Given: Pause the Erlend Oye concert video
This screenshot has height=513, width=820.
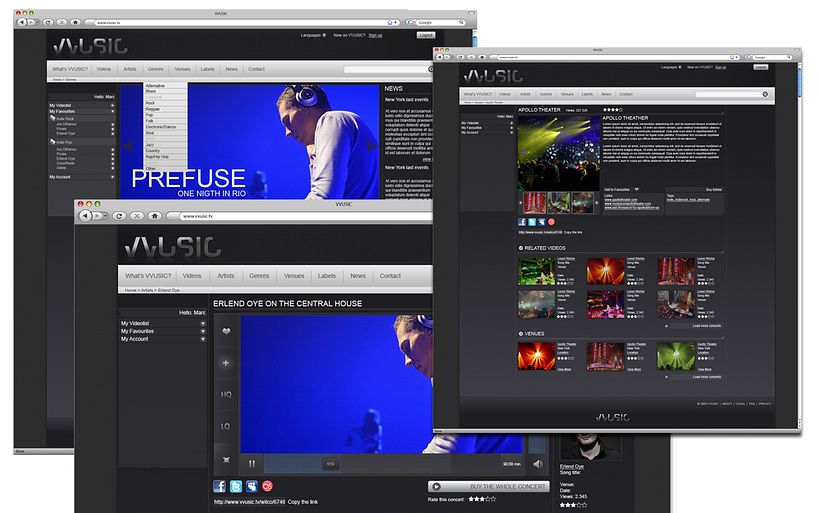Looking at the screenshot, I should point(252,464).
